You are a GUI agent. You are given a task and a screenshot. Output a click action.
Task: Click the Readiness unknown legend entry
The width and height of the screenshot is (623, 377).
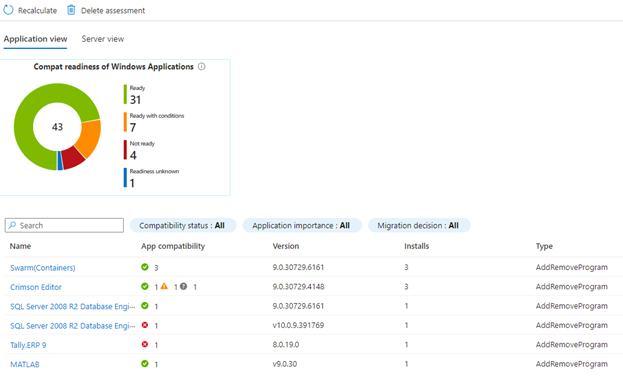(151, 178)
